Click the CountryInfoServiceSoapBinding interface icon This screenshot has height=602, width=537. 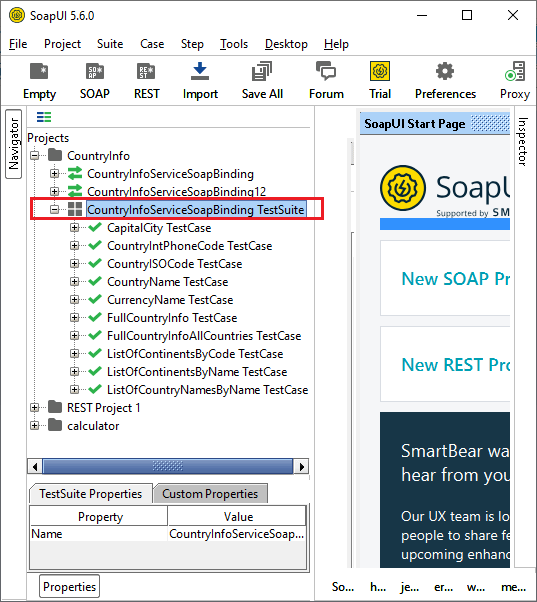tap(75, 174)
